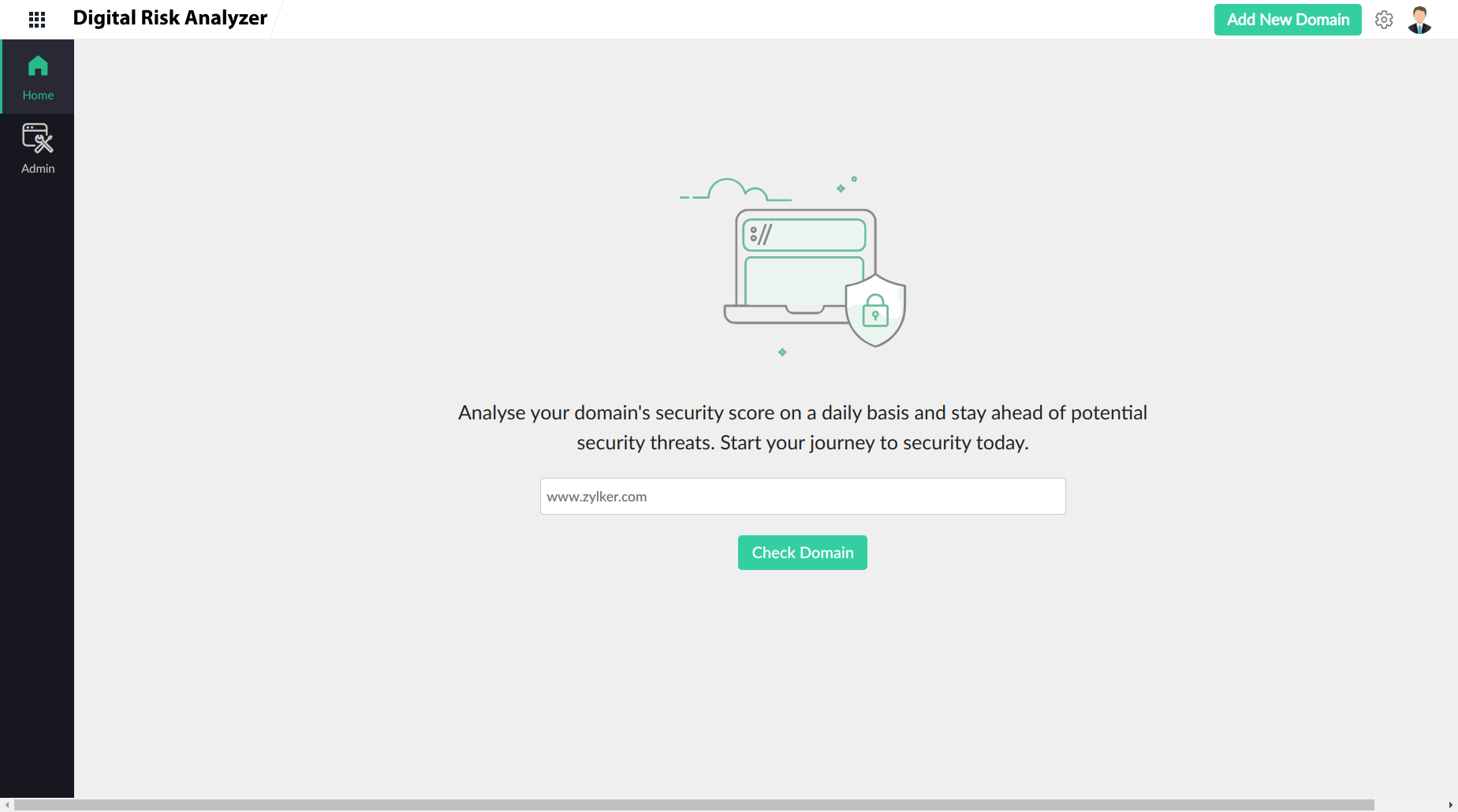The image size is (1458, 812).
Task: Go to Home in the sidebar
Action: [38, 76]
